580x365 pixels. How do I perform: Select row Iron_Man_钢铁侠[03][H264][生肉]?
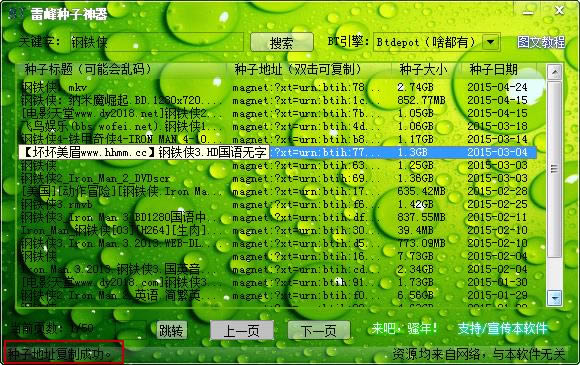point(276,230)
